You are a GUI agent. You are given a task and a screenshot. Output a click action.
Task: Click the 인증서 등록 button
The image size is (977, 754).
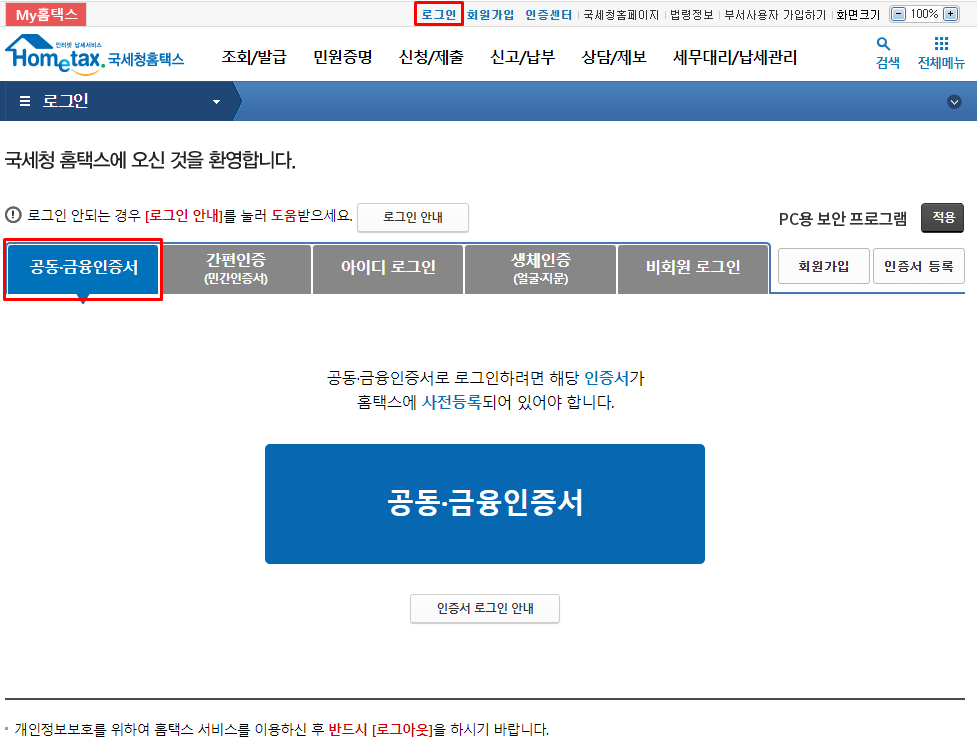click(918, 265)
